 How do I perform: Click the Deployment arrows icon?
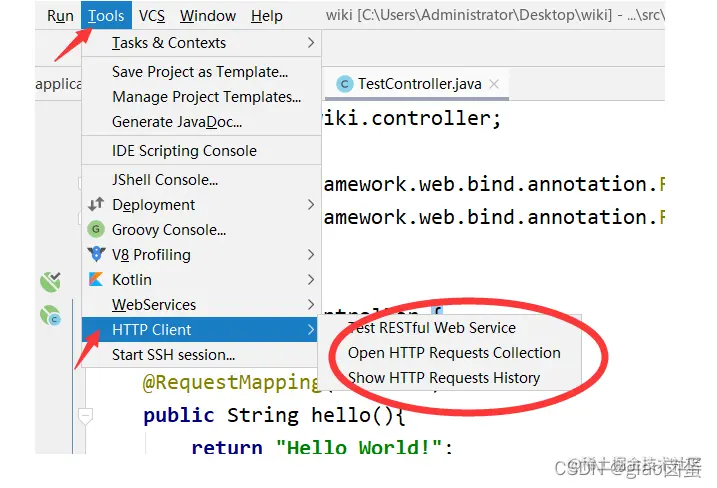96,204
